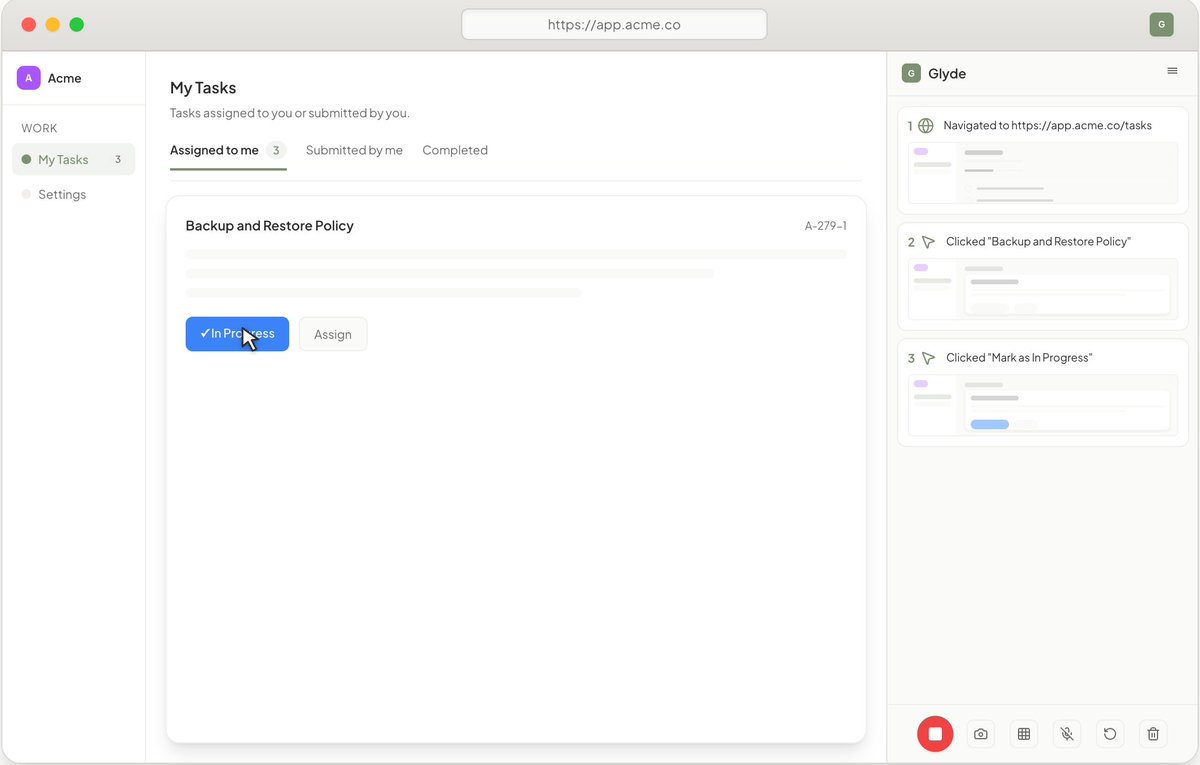Click the Acme workspace name

click(x=65, y=78)
